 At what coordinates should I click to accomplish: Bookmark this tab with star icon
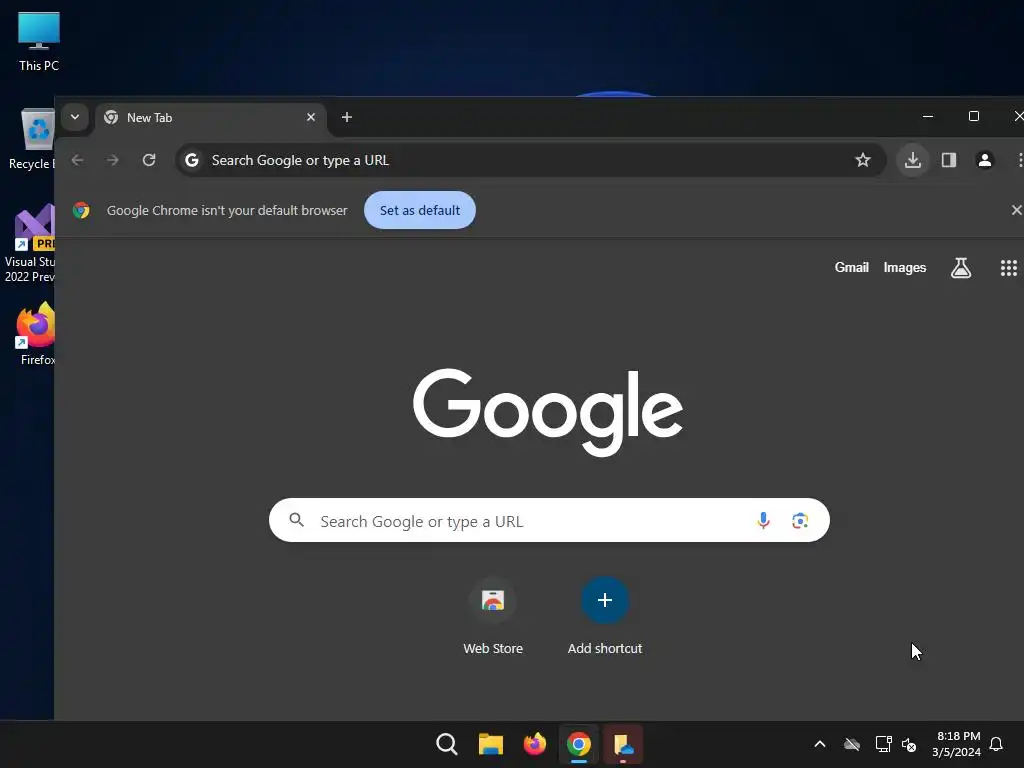(863, 160)
